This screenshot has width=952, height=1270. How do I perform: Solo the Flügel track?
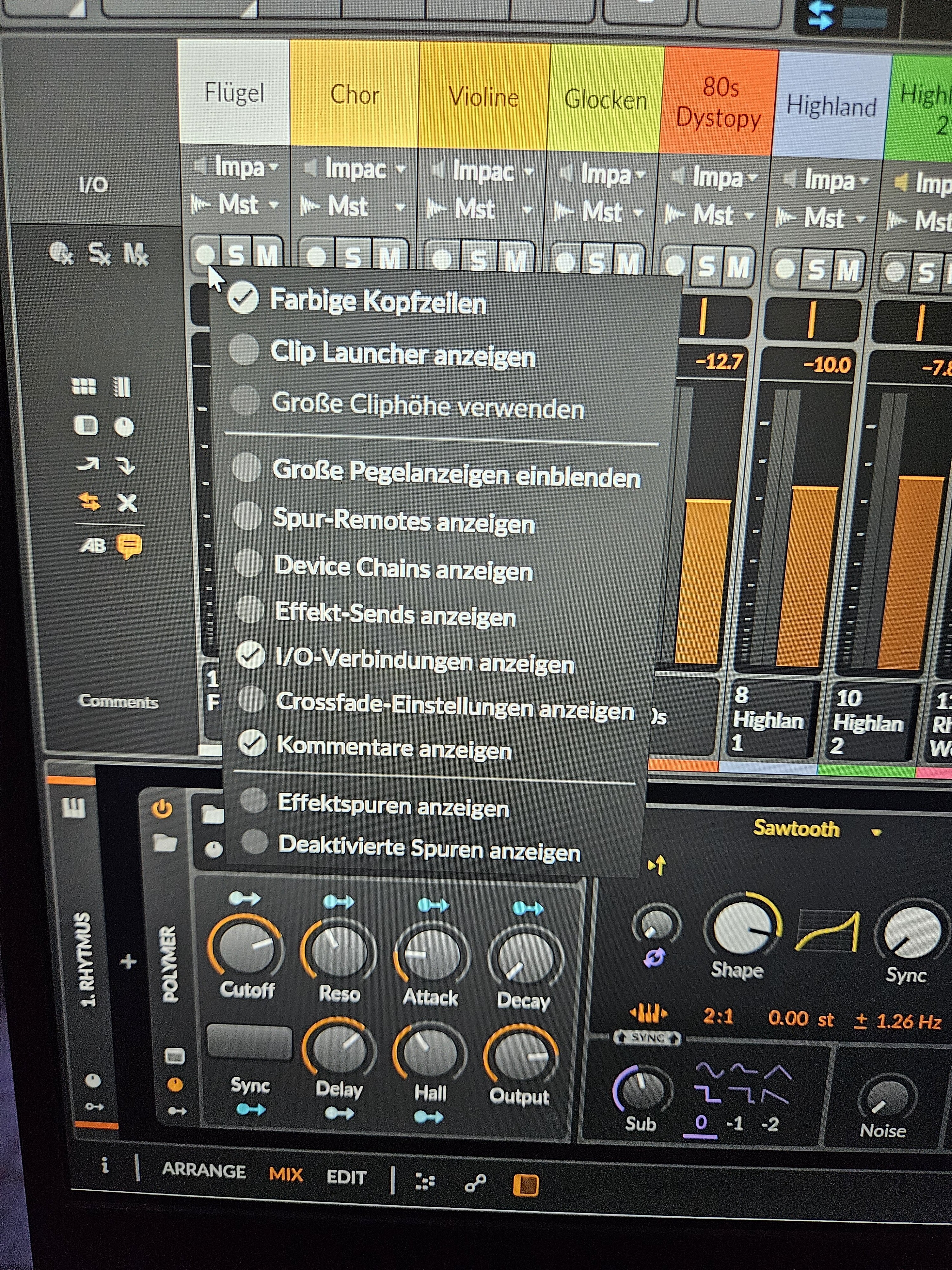pos(236,254)
